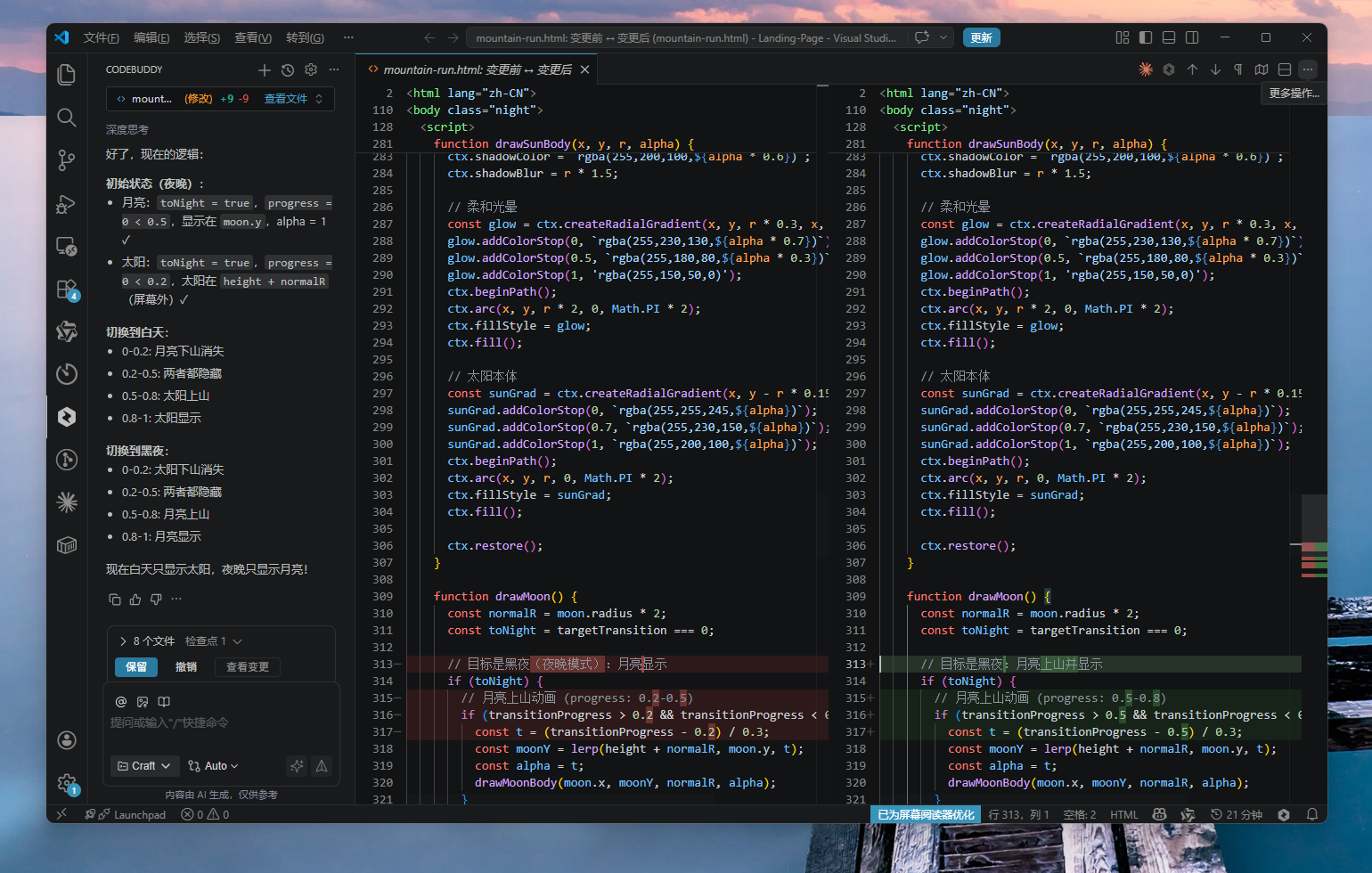Click the thumbs up icon under the response

pyautogui.click(x=135, y=600)
